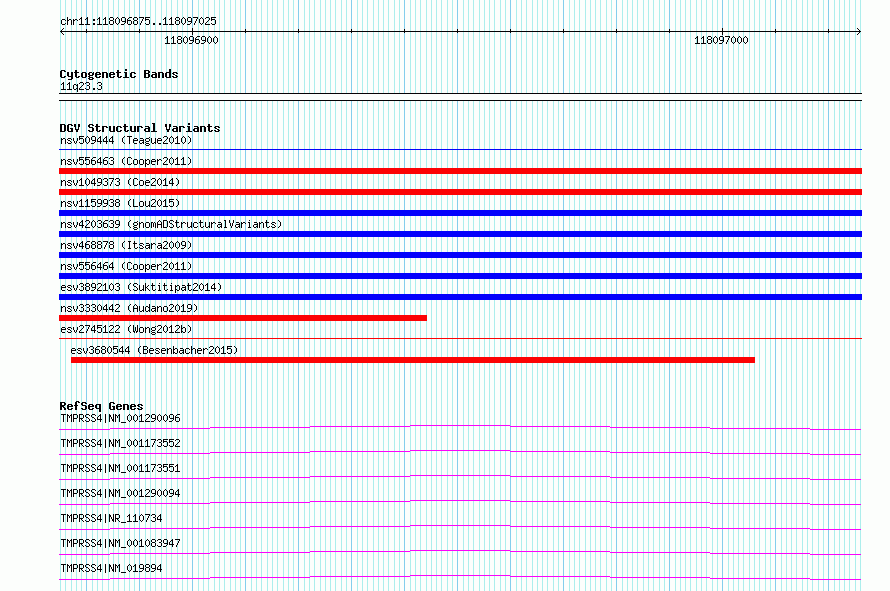
Task: Click the blue bar under esv3892103
Action: [x=460, y=297]
